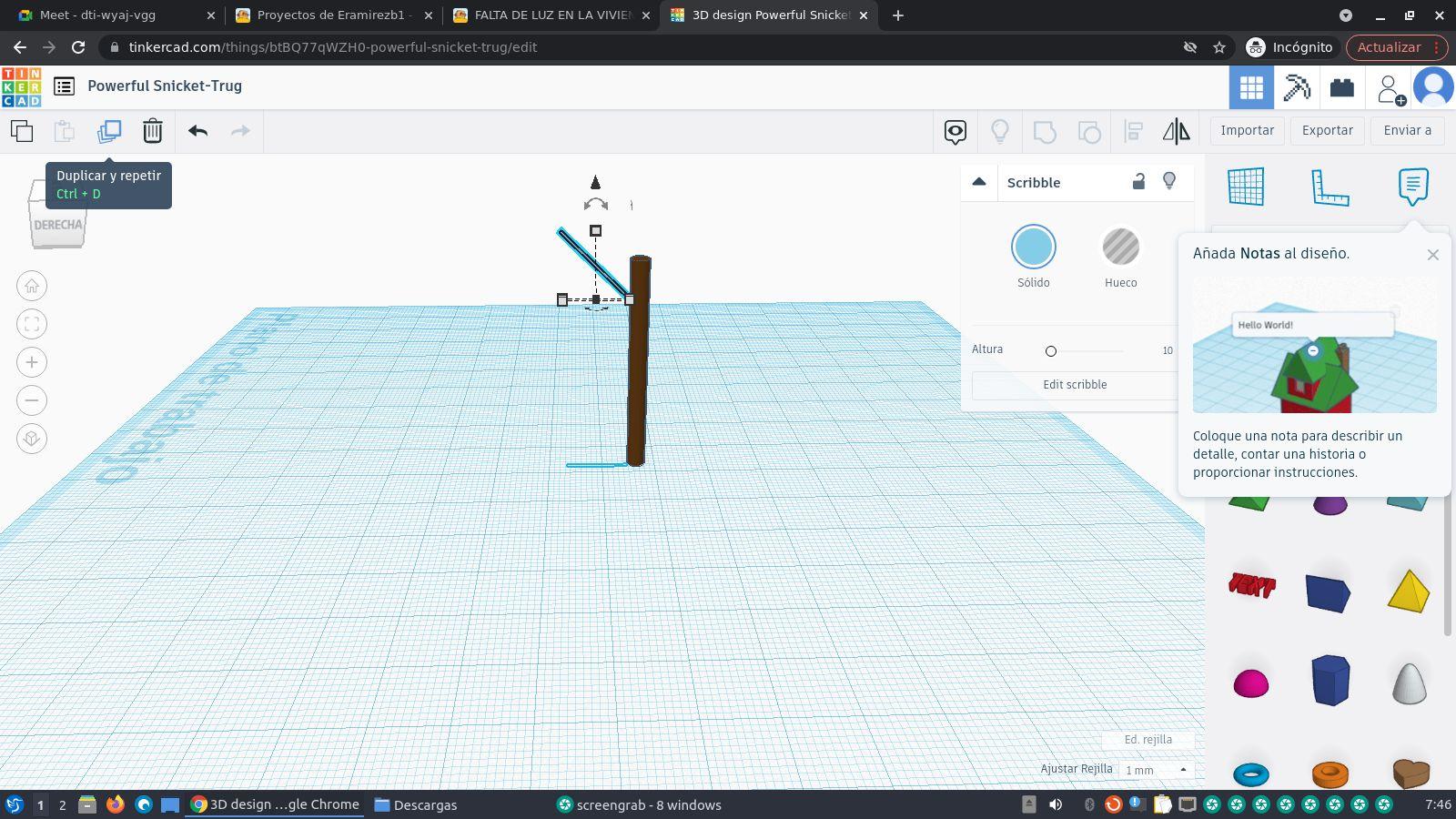
Task: Click the Ungroup tool
Action: coord(1089,132)
